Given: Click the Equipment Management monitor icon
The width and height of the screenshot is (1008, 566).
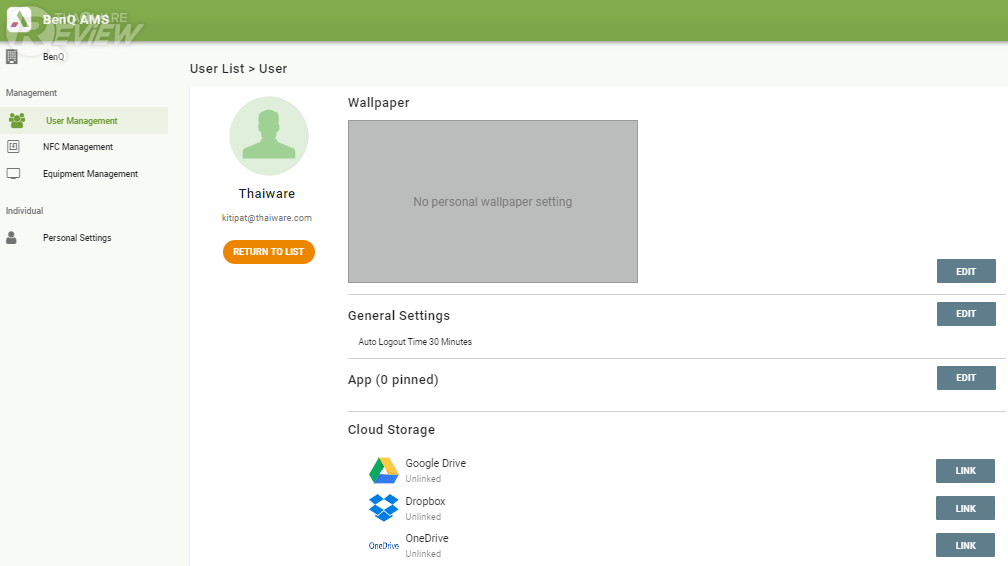Looking at the screenshot, I should 13,174.
